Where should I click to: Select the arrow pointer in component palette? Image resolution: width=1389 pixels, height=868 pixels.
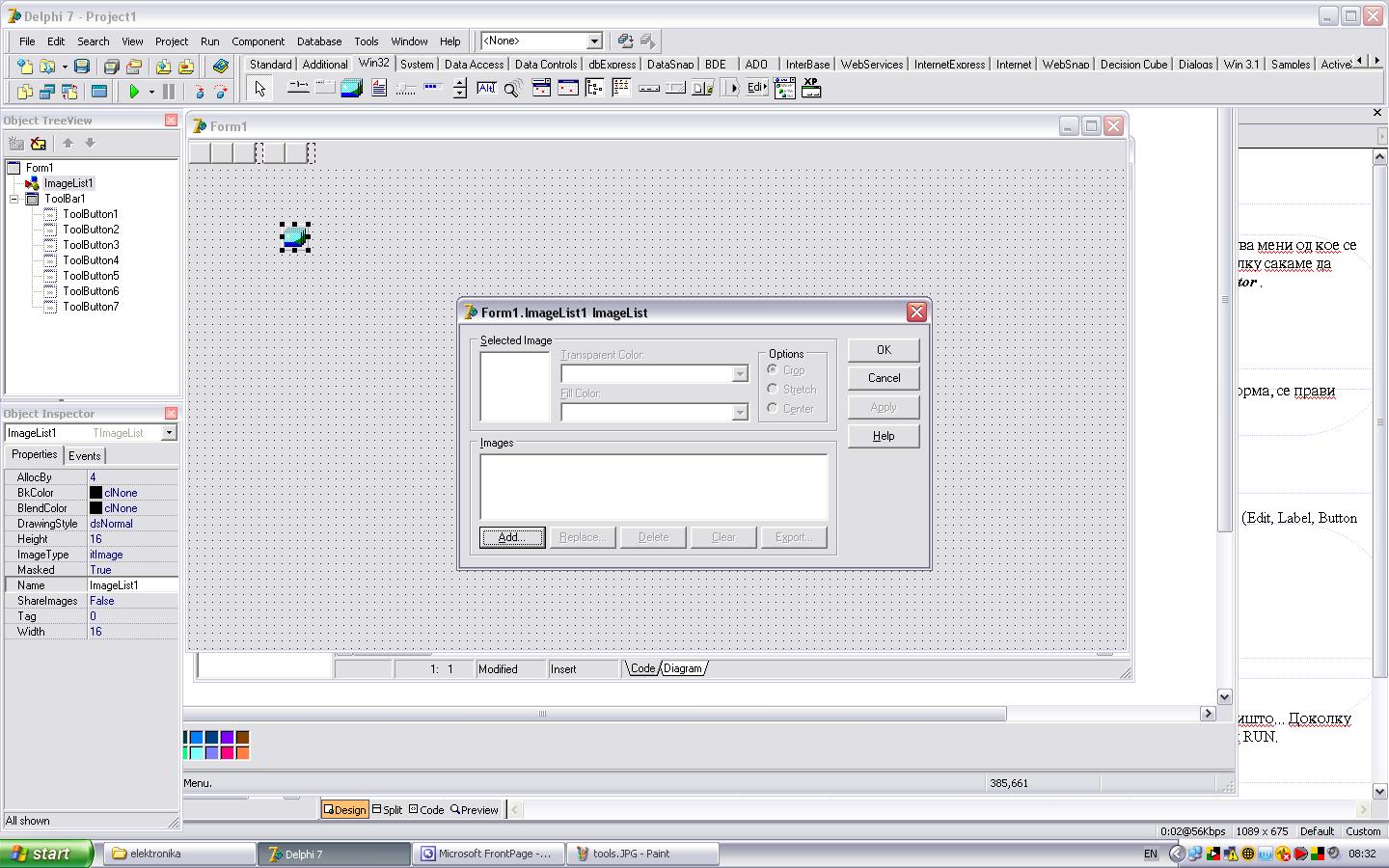click(259, 89)
